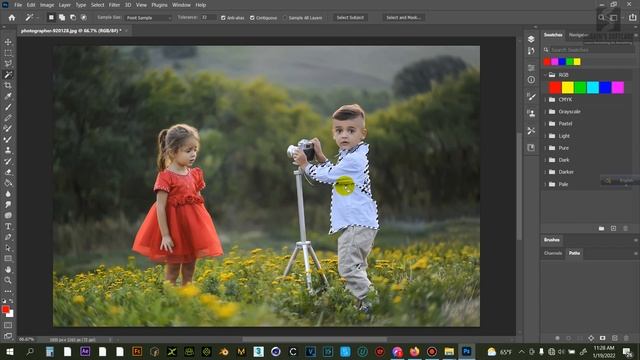This screenshot has height=360, width=640.
Task: Select the Hand tool
Action: (x=8, y=269)
